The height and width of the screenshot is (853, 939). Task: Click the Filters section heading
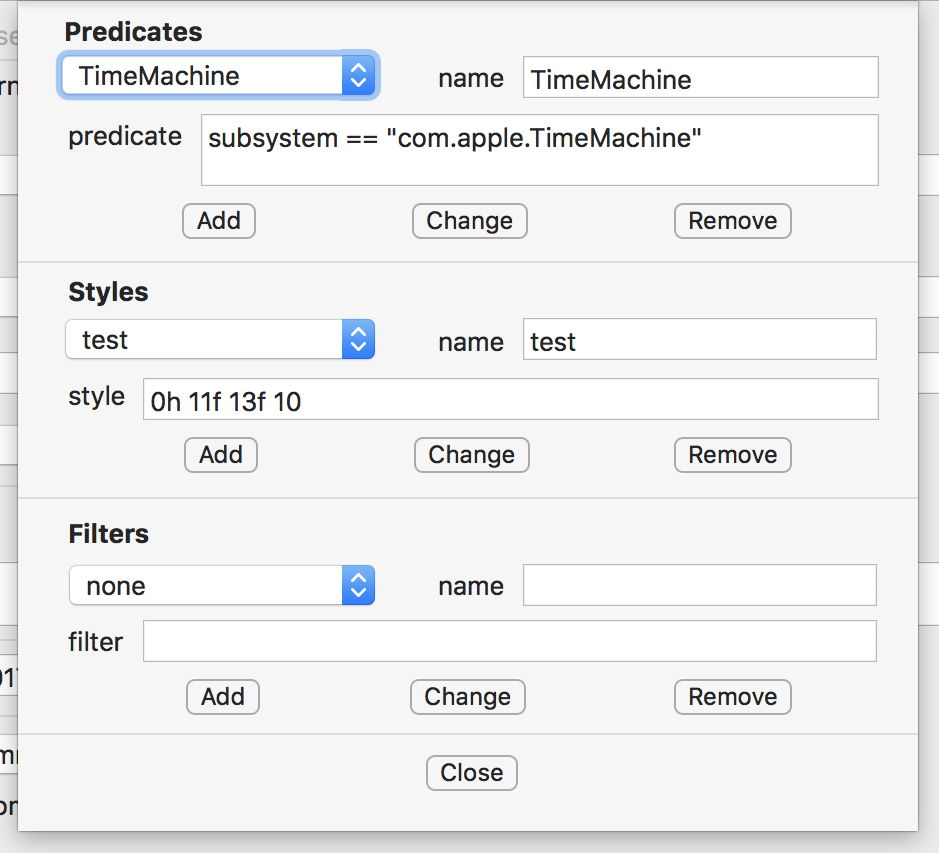point(108,534)
